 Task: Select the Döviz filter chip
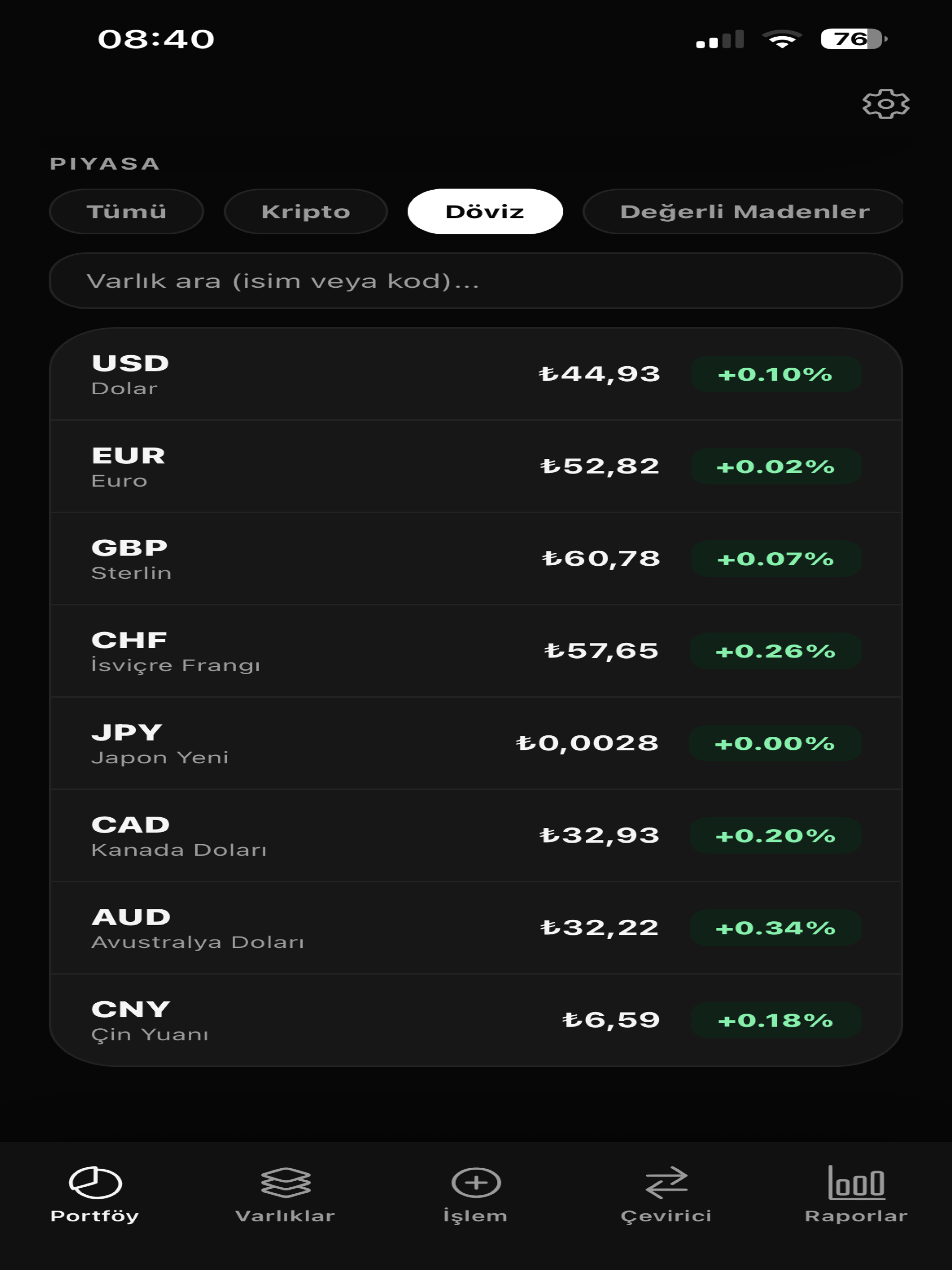tap(485, 212)
